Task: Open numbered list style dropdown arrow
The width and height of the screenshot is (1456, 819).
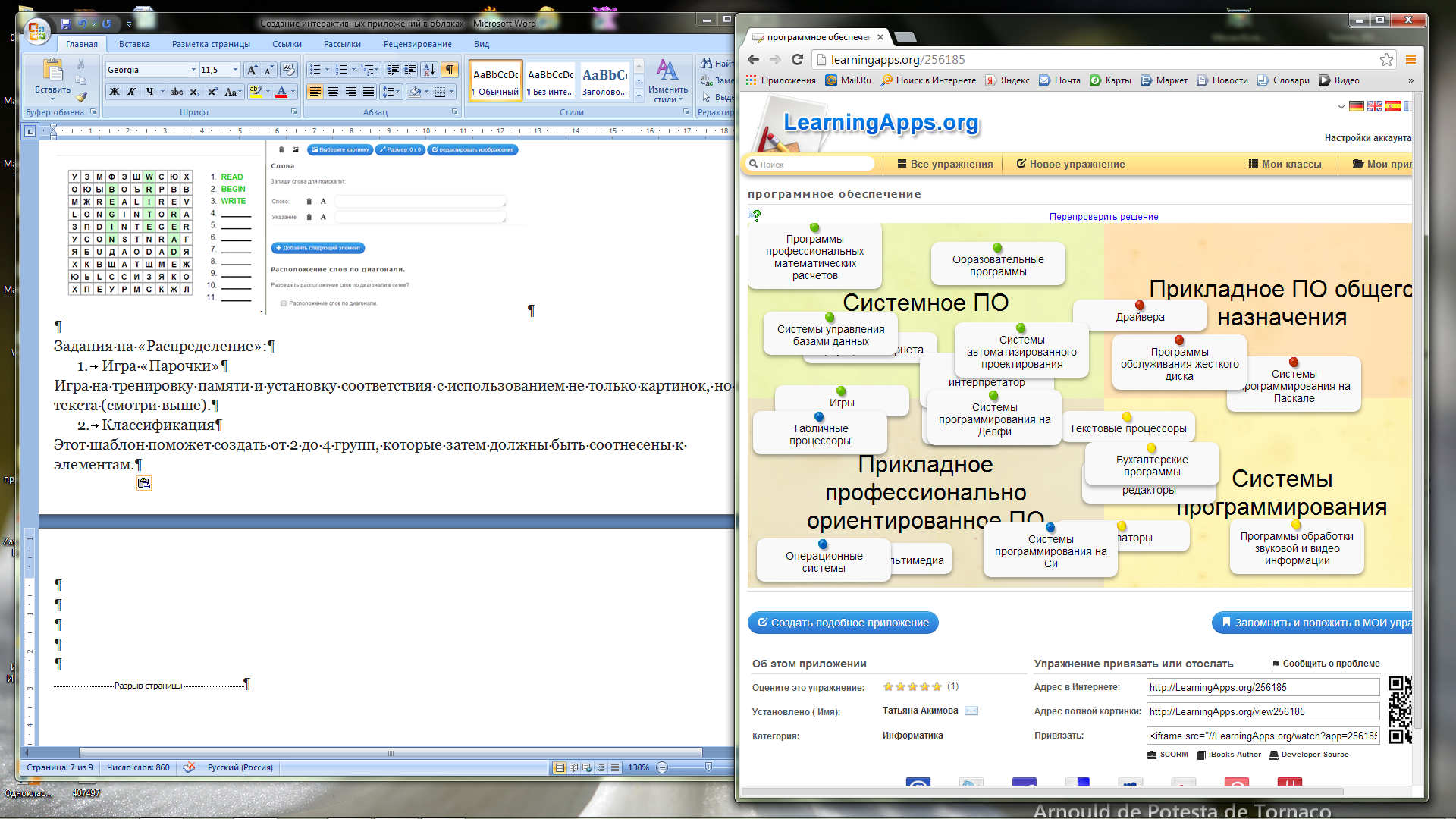Action: click(353, 70)
